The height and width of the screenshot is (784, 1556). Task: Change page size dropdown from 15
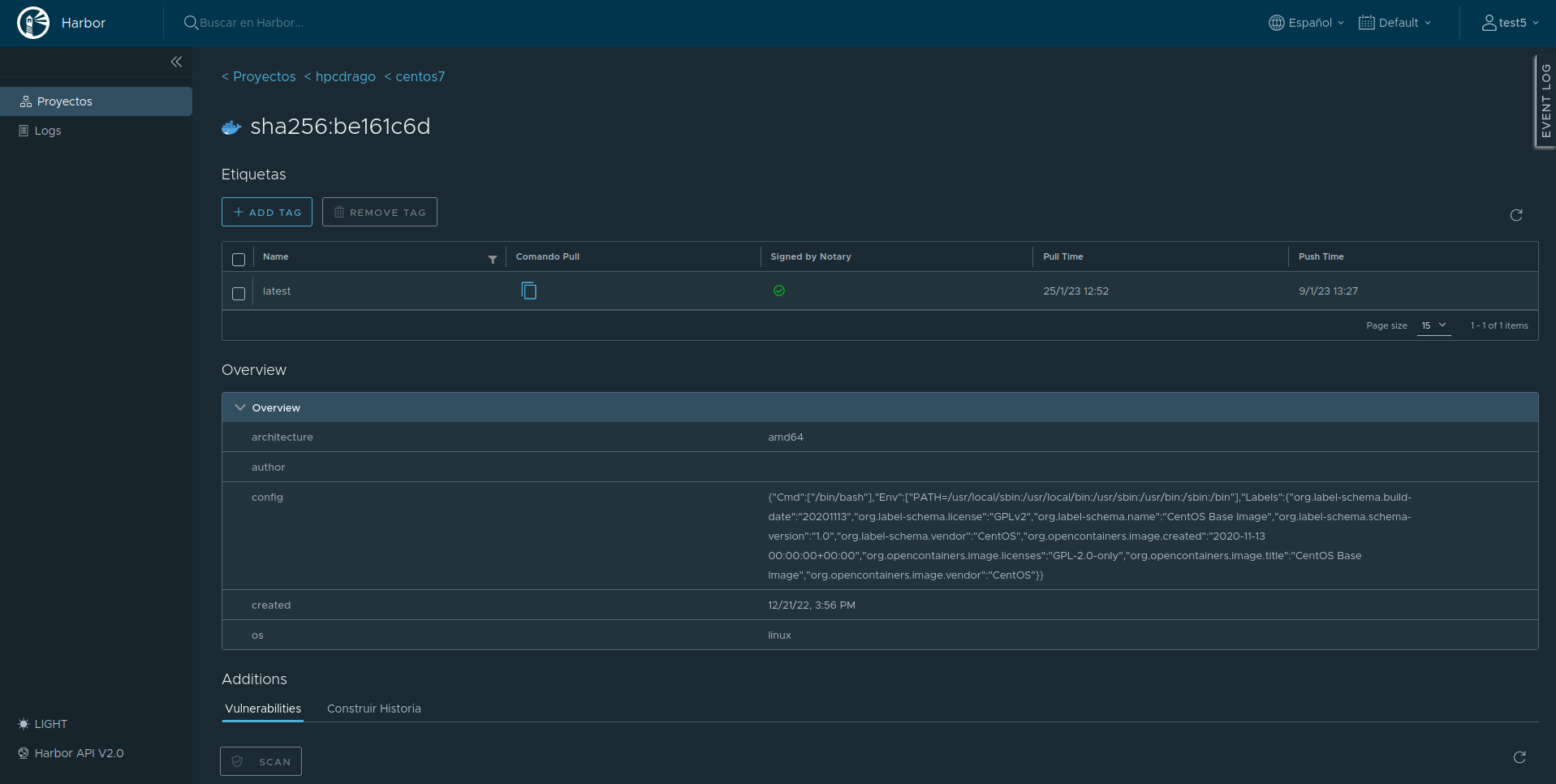(1434, 325)
